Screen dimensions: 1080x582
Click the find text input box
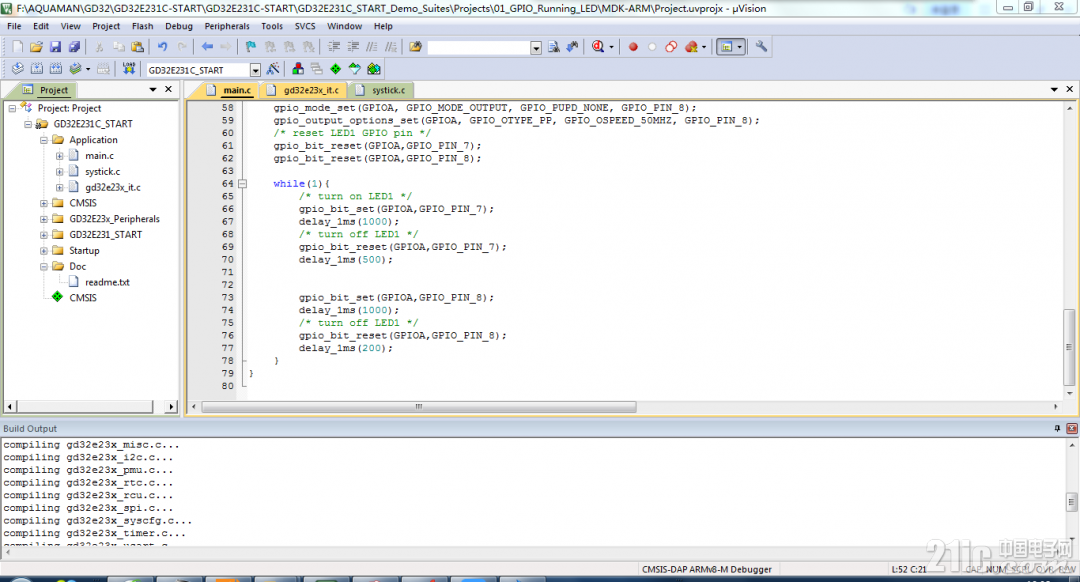point(479,48)
